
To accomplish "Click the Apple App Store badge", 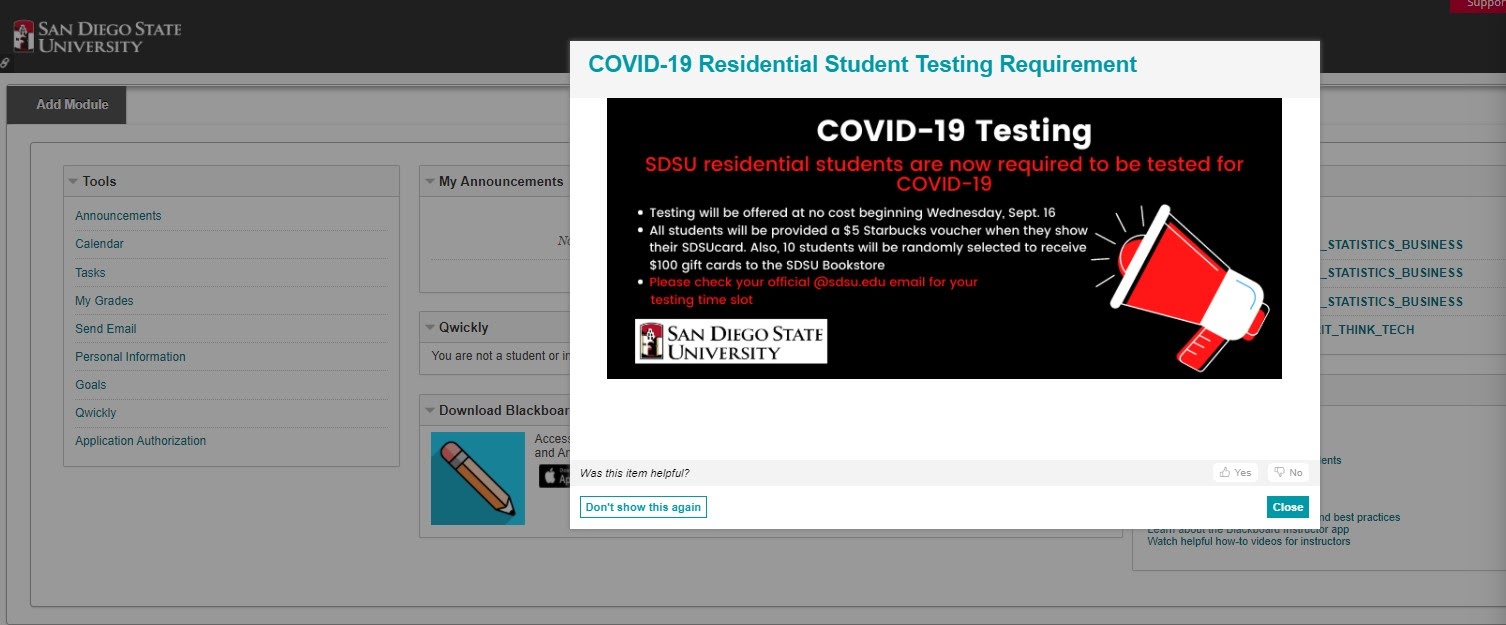I will [556, 475].
